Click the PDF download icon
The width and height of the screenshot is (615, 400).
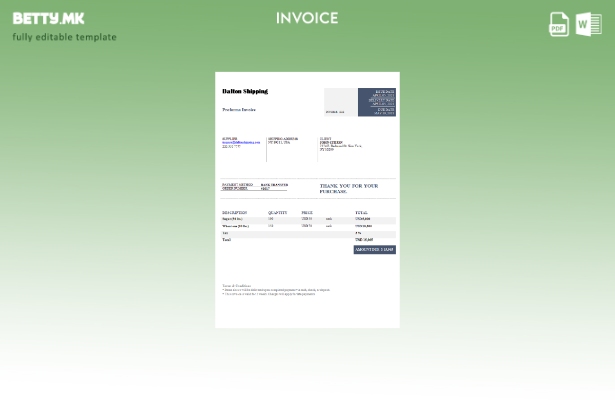click(559, 24)
